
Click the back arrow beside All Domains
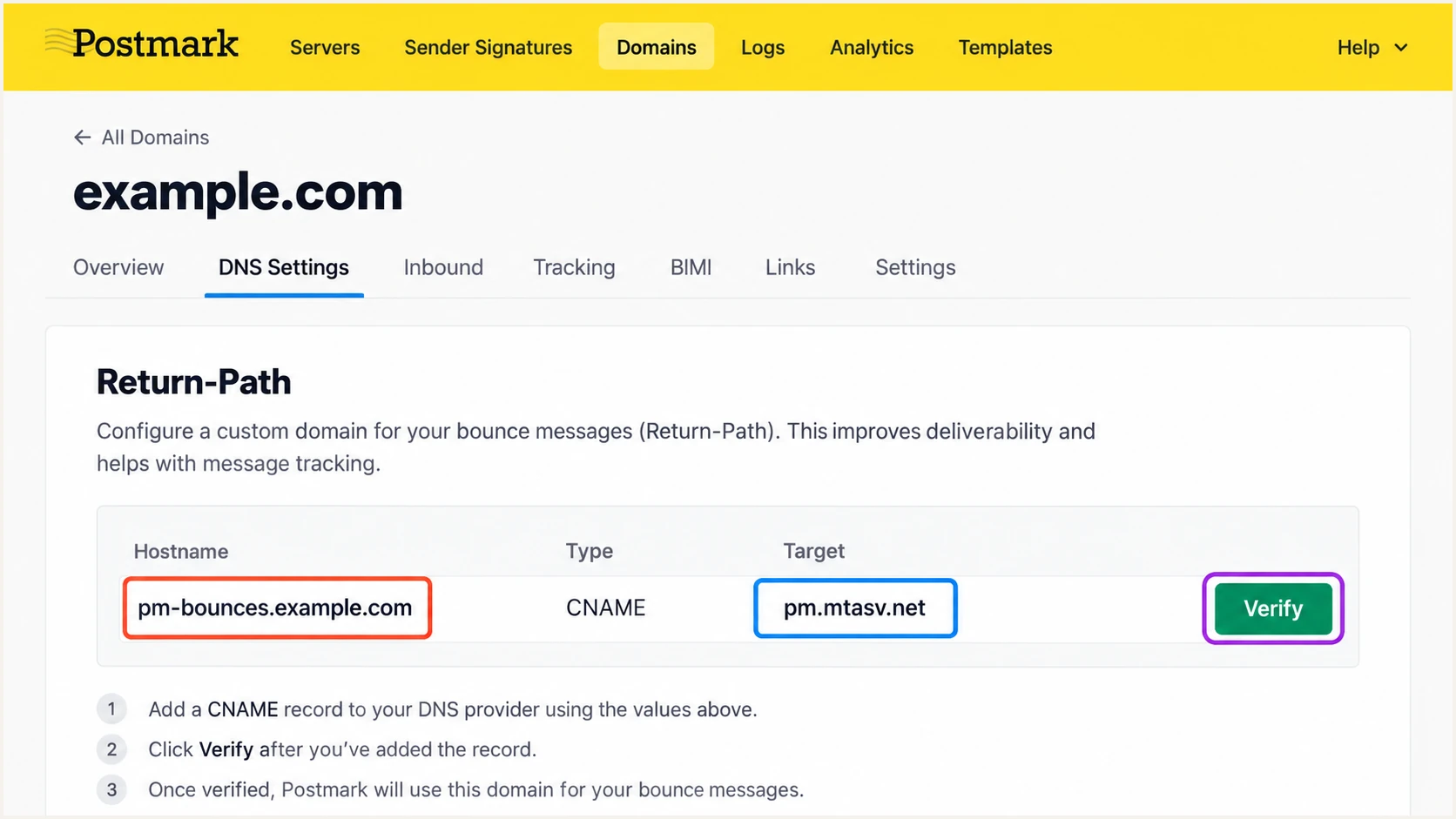coord(82,138)
